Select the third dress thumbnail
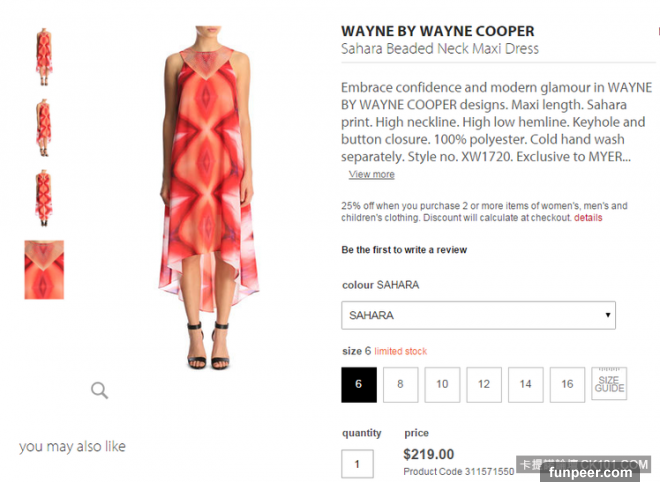Viewport: 660px width, 482px height. [x=44, y=197]
